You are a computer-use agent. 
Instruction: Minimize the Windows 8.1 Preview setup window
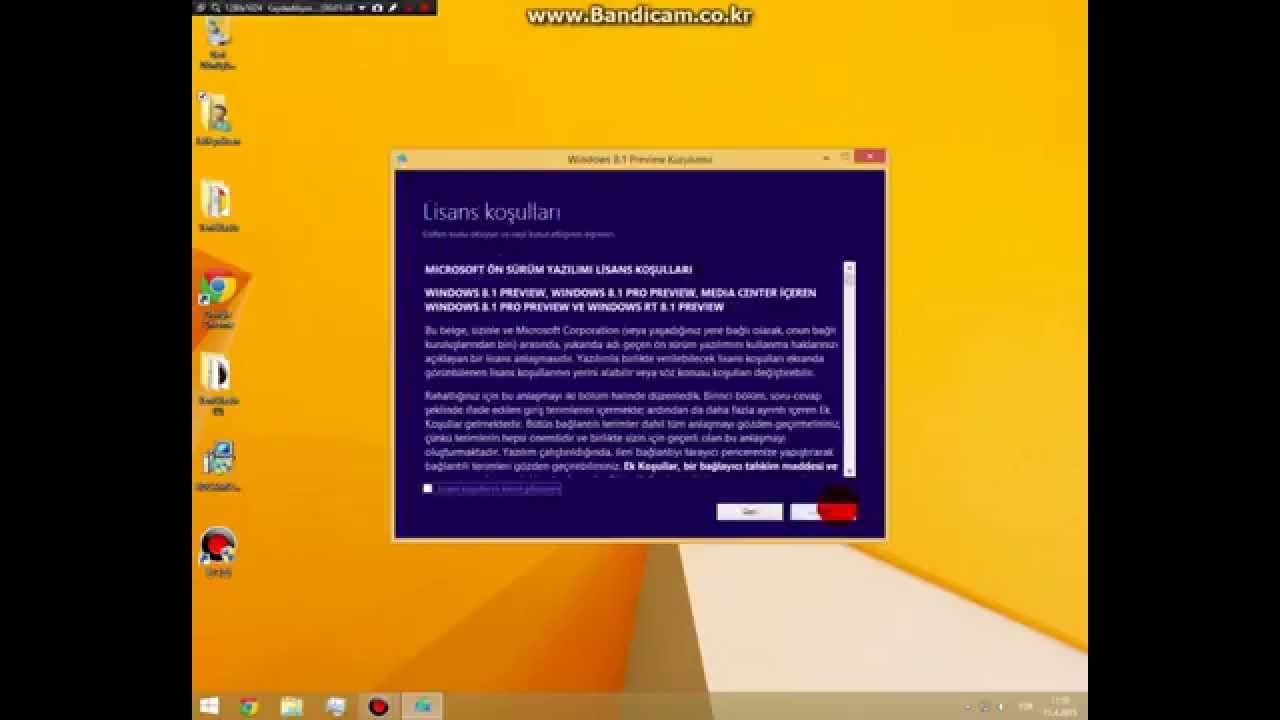(826, 157)
